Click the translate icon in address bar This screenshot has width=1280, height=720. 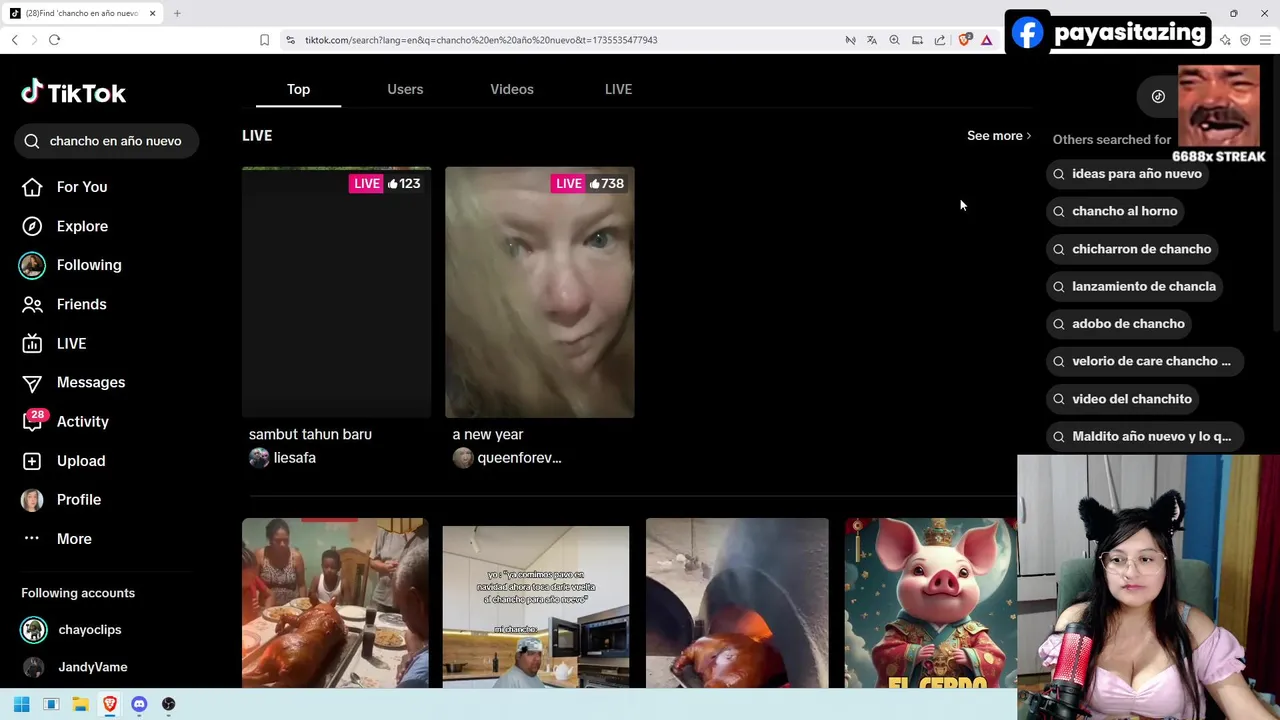[872, 40]
